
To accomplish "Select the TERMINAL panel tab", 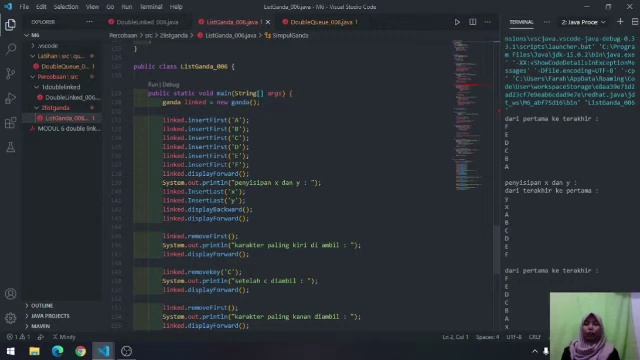I will coord(521,22).
